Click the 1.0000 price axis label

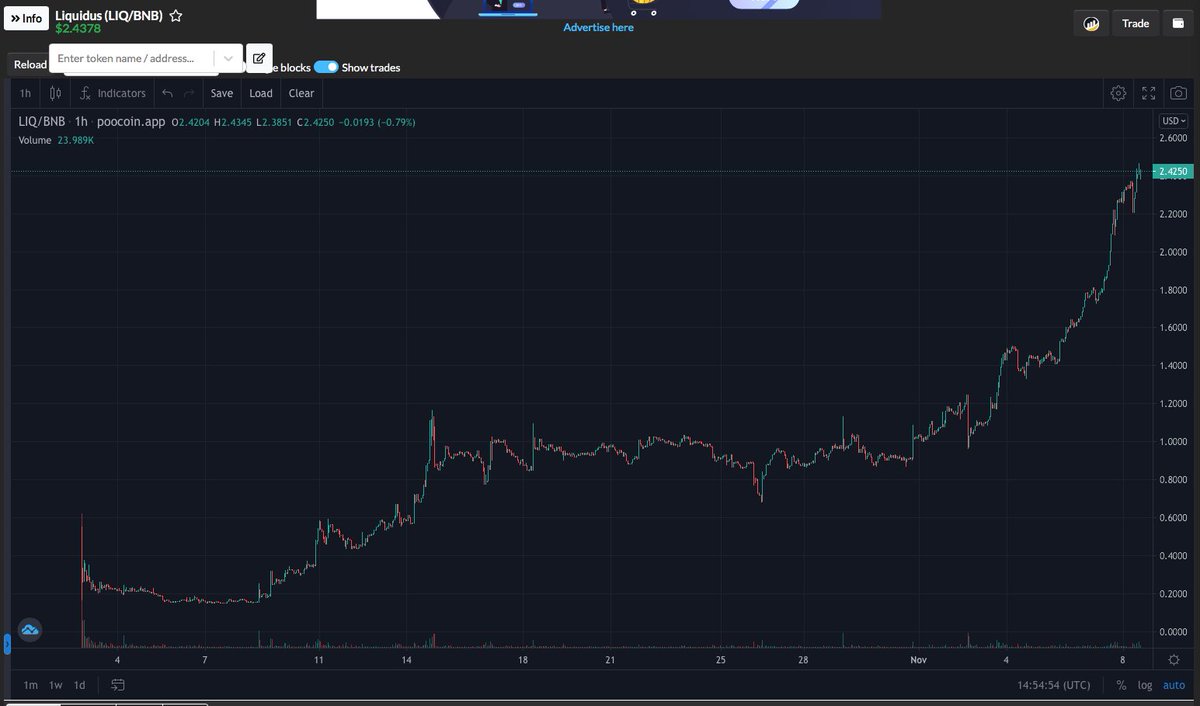(x=1172, y=441)
